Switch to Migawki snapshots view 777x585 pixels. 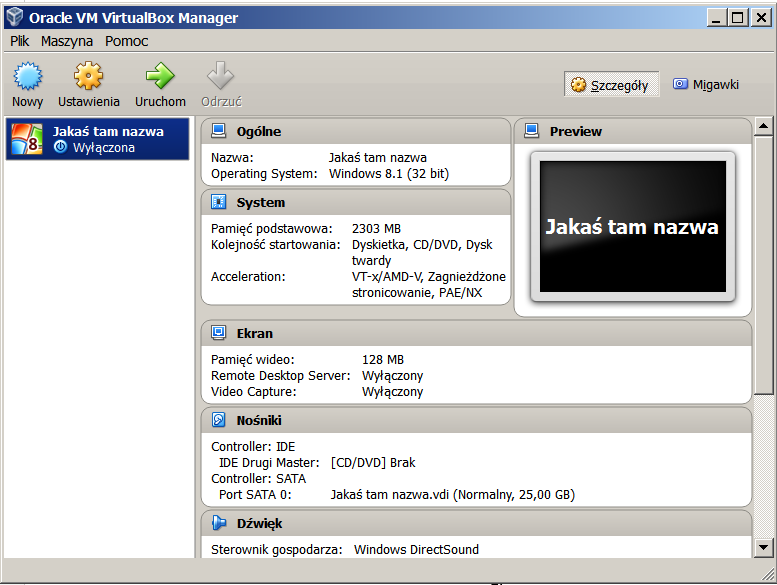pyautogui.click(x=706, y=85)
